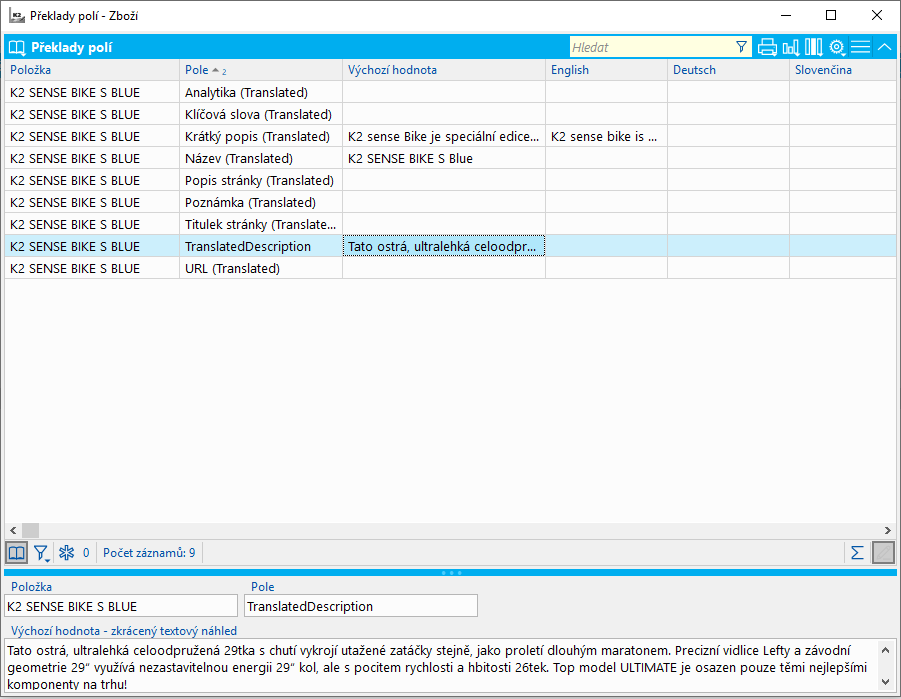The width and height of the screenshot is (901, 699).
Task: Open the columns setup icon
Action: (x=813, y=47)
